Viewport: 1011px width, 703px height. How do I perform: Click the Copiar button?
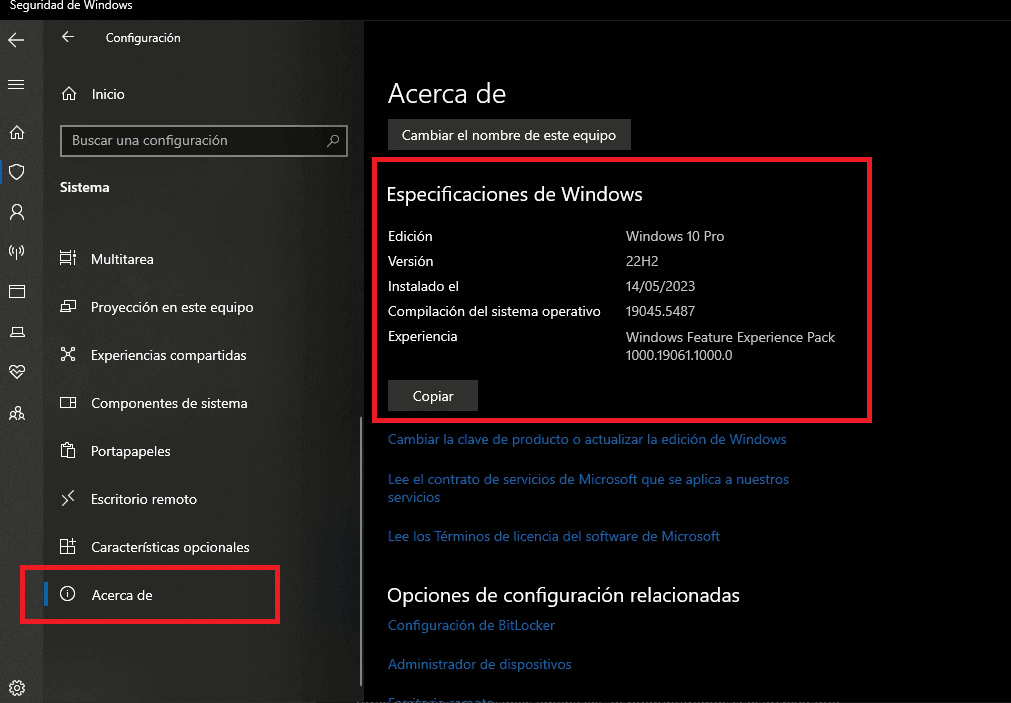click(433, 396)
